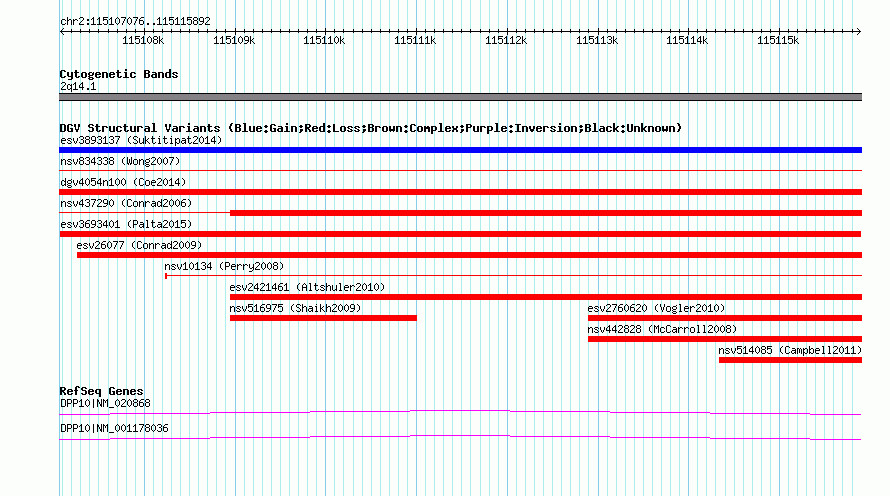The width and height of the screenshot is (890, 496).
Task: Open the esv3693401 (Palta2015) label
Action: tap(126, 224)
